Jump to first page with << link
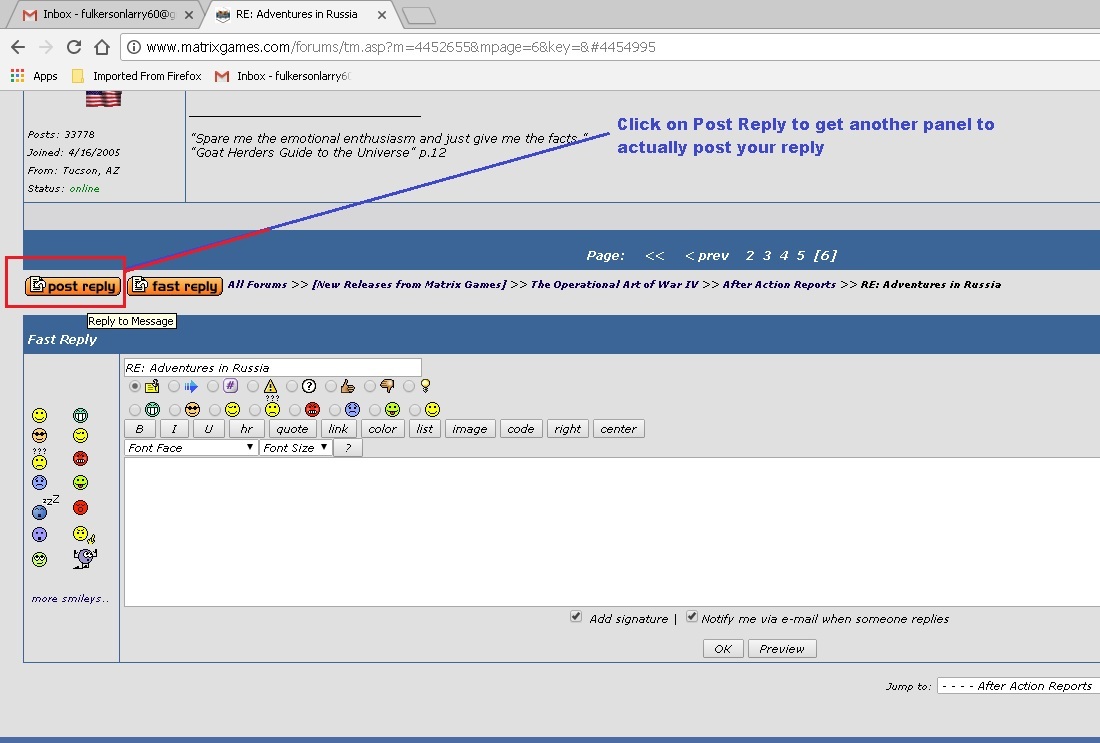The image size is (1100, 743). click(655, 255)
